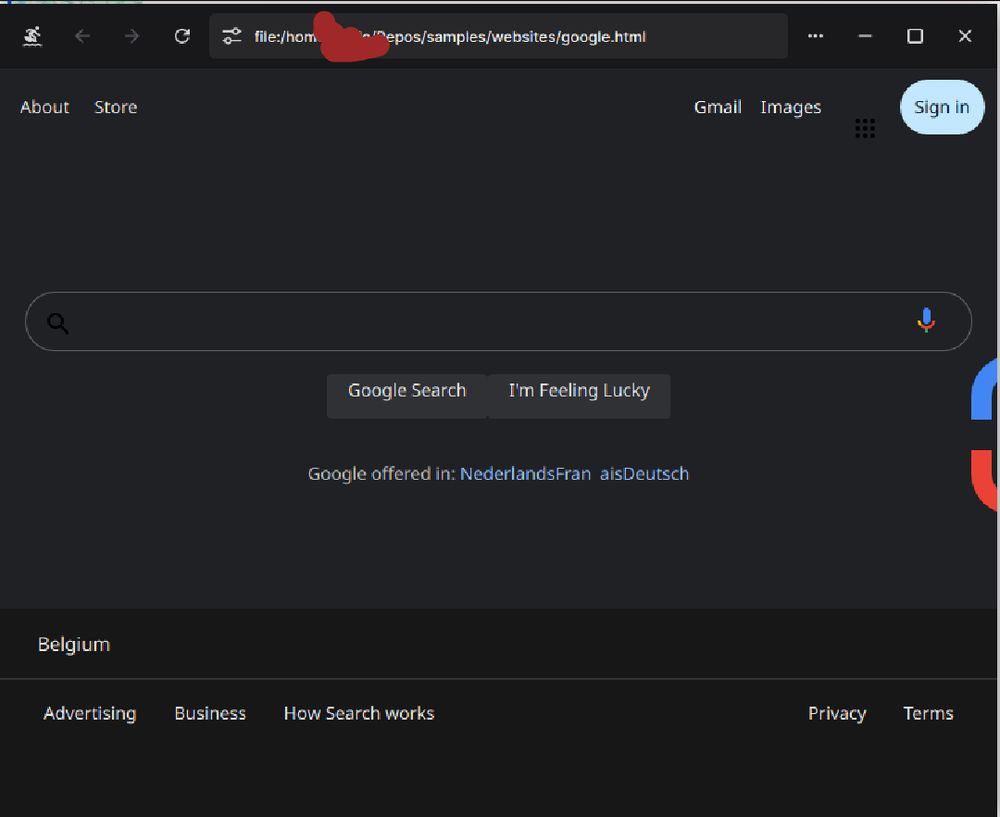This screenshot has width=1000, height=817.
Task: Go forward with the forward arrow
Action: (132, 36)
